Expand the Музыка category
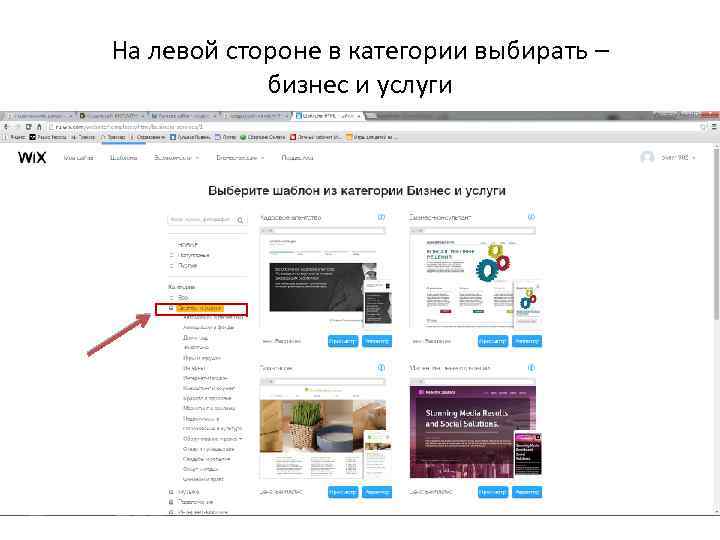720x540 pixels. 171,492
